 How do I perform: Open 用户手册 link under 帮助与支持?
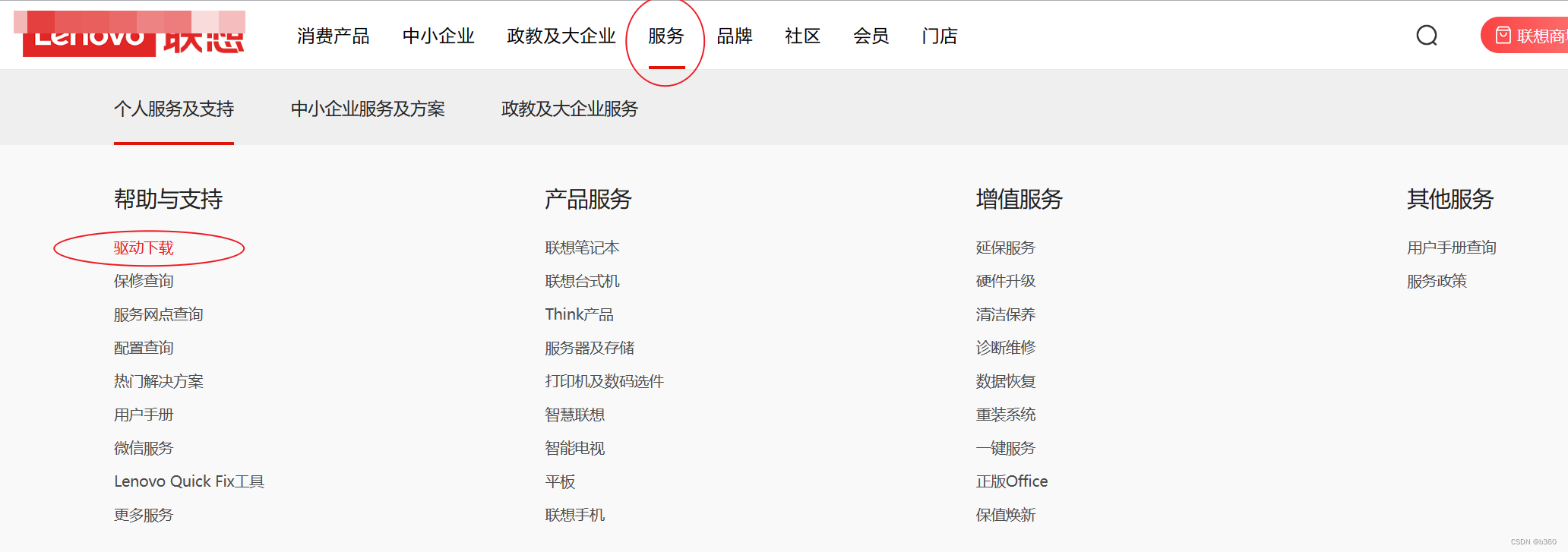(144, 415)
